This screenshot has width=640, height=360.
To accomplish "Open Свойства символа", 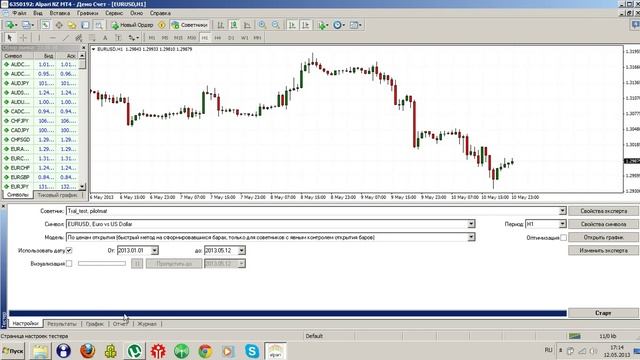I will [603, 224].
